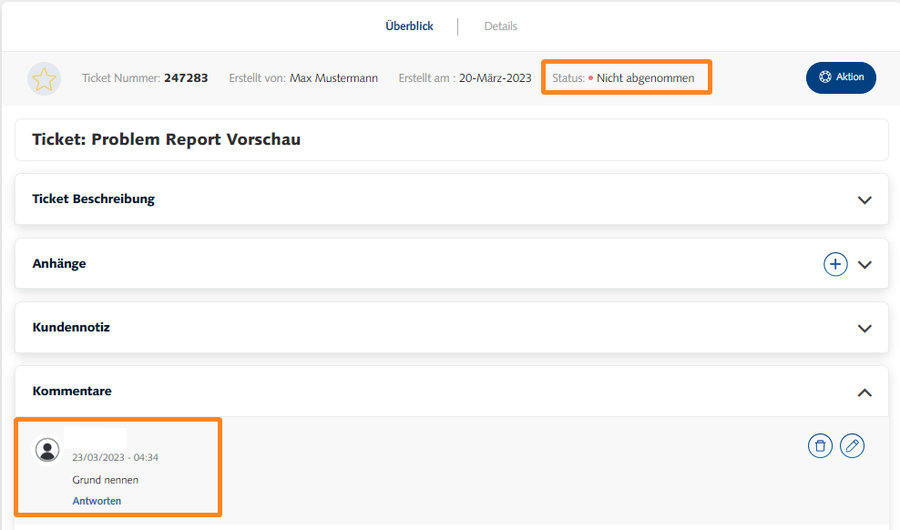Click the commenter's avatar icon
Viewport: 900px width, 530px height.
pos(47,450)
